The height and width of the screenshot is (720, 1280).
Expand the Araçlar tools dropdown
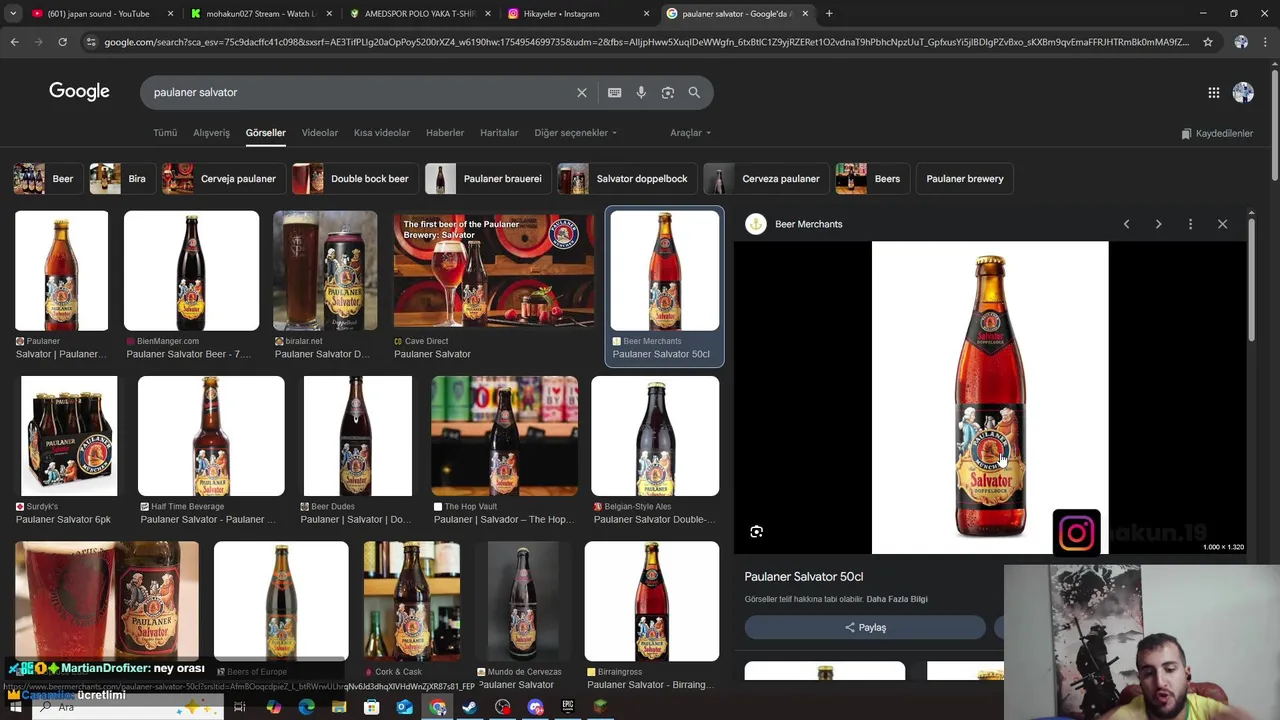pyautogui.click(x=690, y=133)
